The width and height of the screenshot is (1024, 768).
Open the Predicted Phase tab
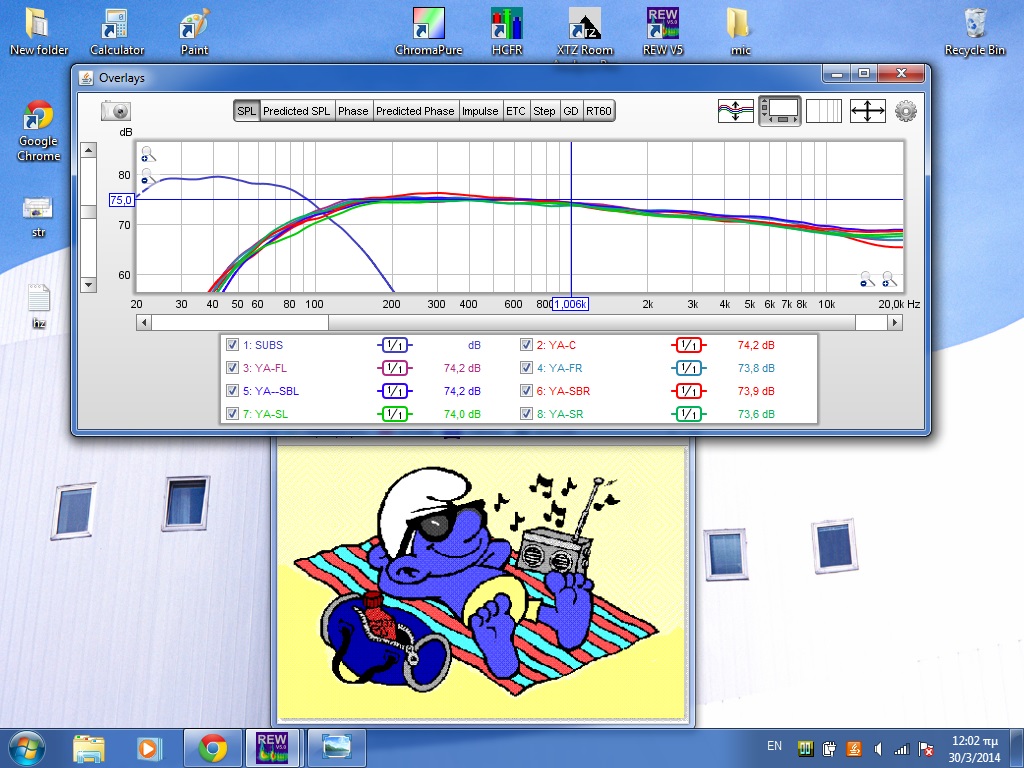(415, 111)
